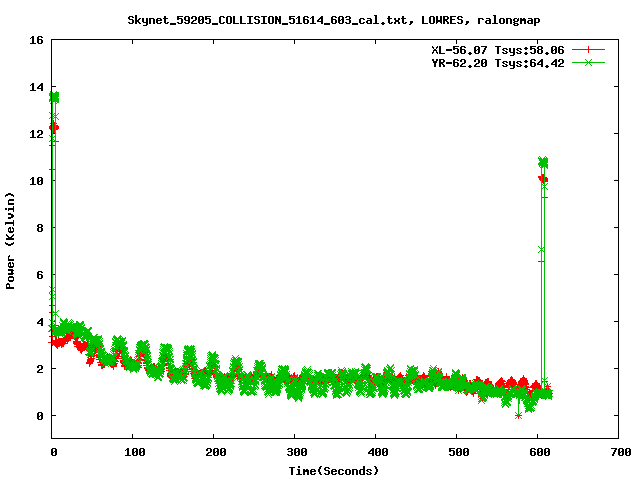Click y-axis tick label 6
This screenshot has width=640, height=480.
tap(40, 275)
